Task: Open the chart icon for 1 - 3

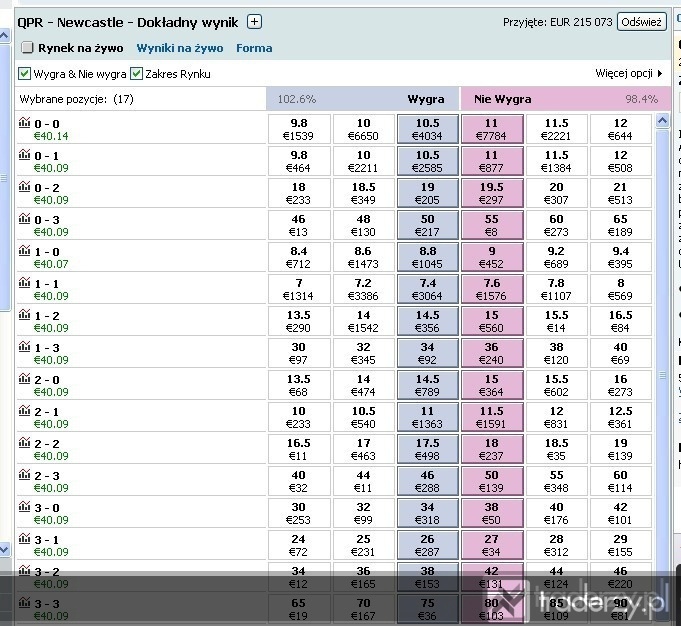Action: 25,347
